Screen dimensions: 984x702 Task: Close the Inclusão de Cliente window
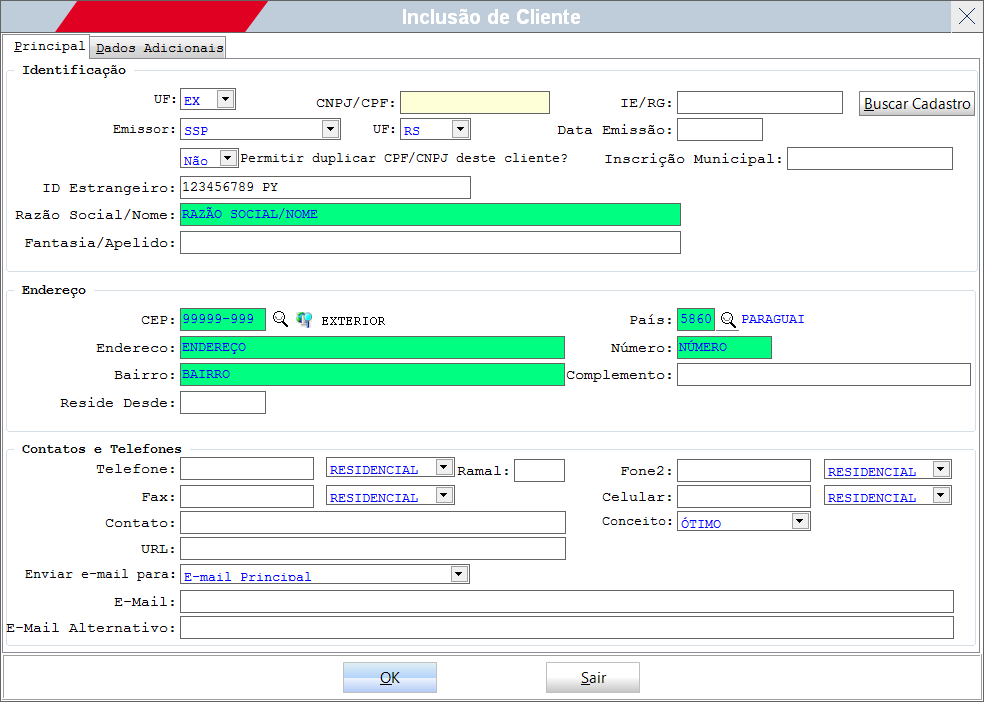967,16
